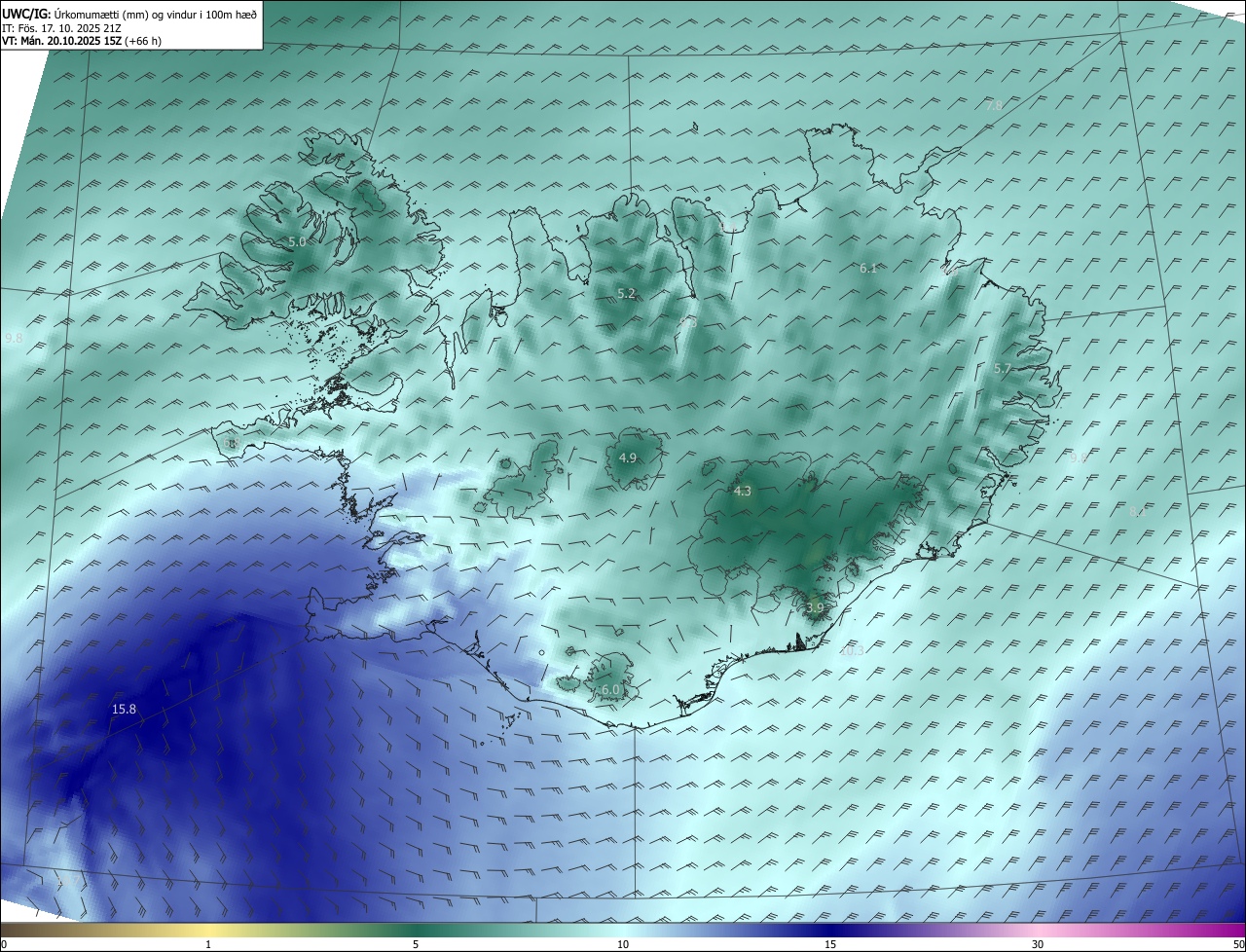Click the 6.1 value label on the map
This screenshot has height=952, width=1246.
tap(868, 268)
